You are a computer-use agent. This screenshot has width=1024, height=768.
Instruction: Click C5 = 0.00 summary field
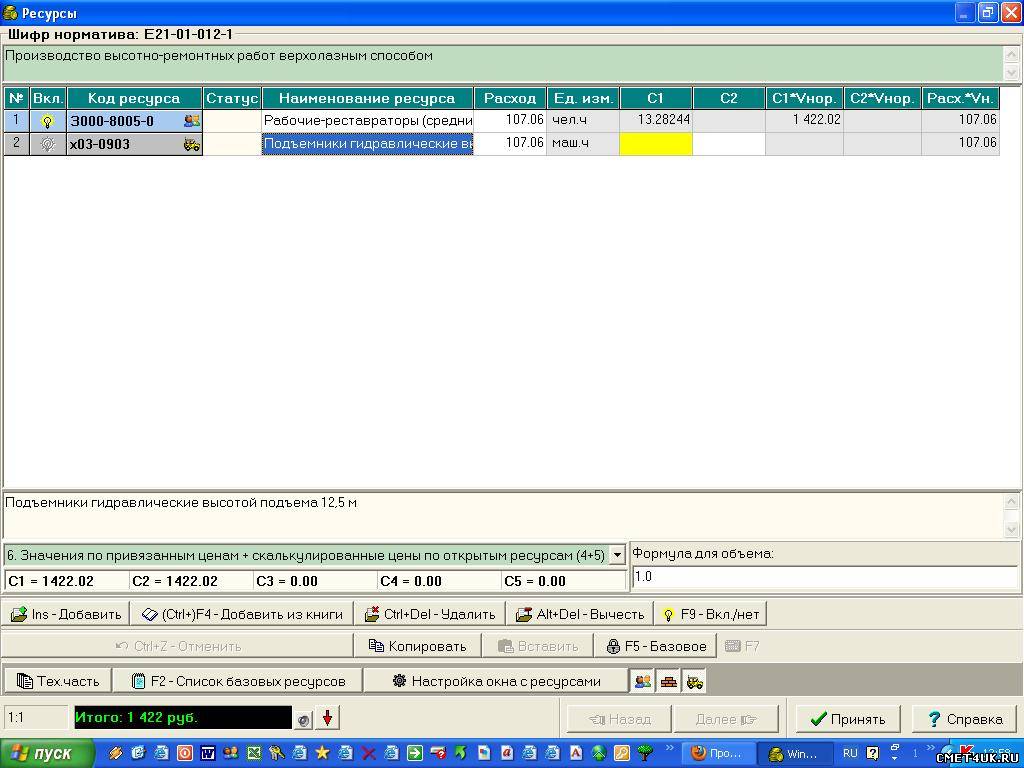point(563,581)
